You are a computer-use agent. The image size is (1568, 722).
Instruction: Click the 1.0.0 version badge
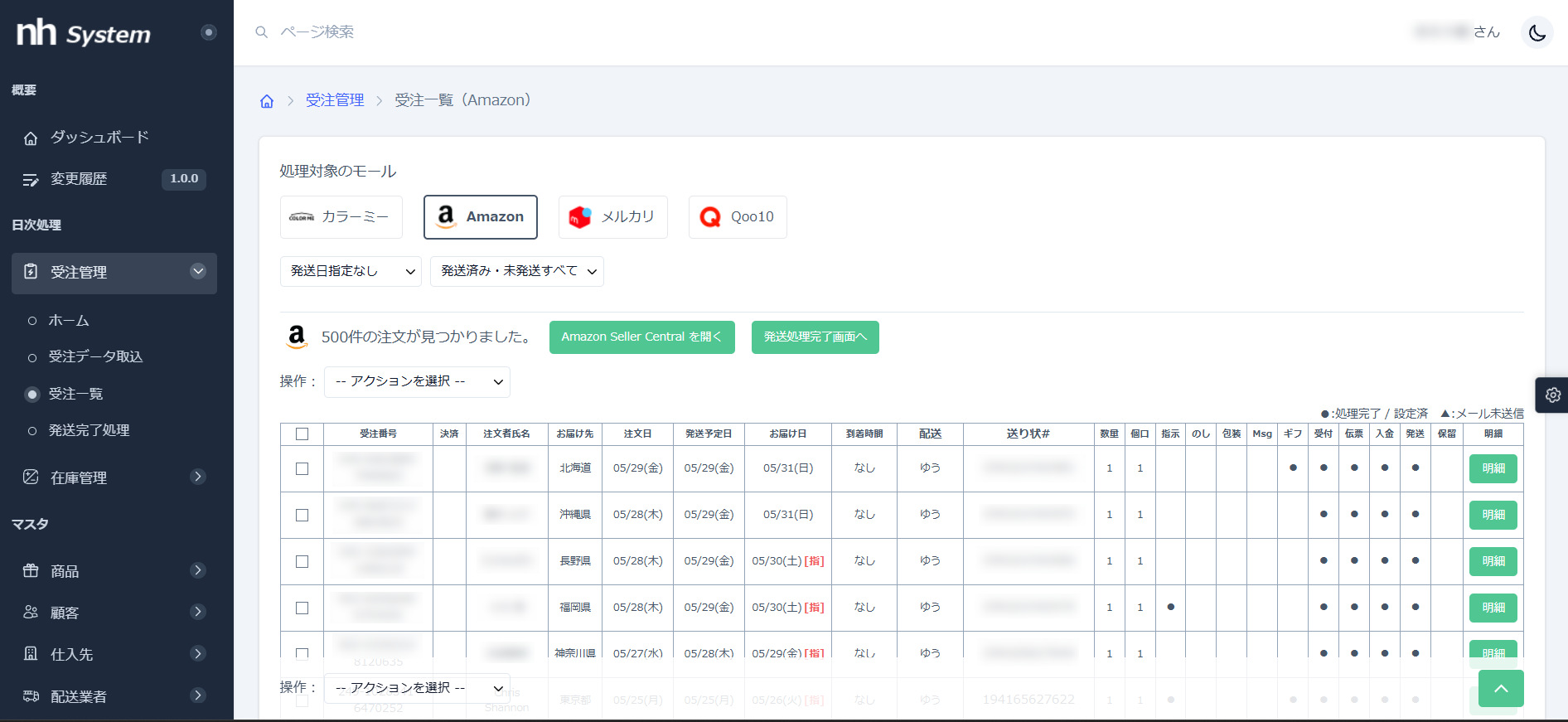coord(184,179)
